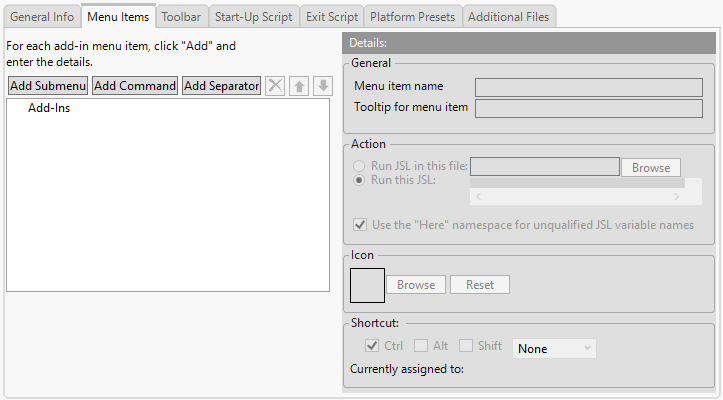Switch to Additional Files tab
The image size is (723, 400).
[509, 17]
